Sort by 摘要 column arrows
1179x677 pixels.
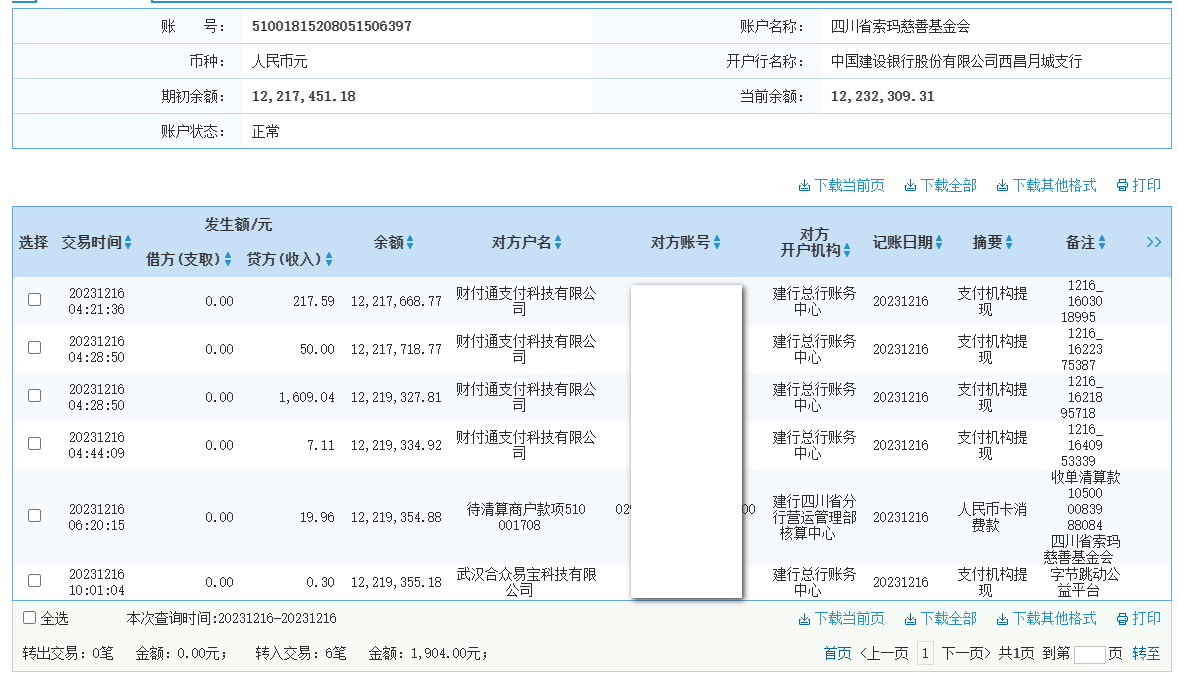tap(1008, 242)
